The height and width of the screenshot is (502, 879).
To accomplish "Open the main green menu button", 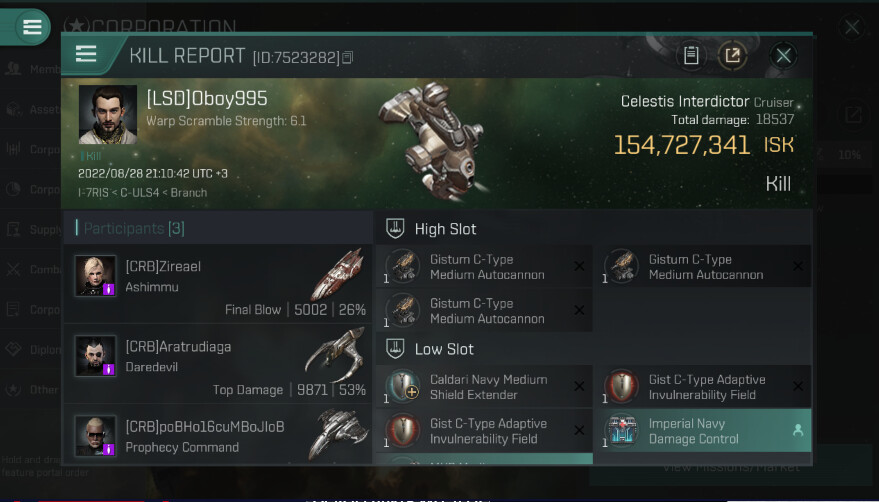I will pos(32,26).
